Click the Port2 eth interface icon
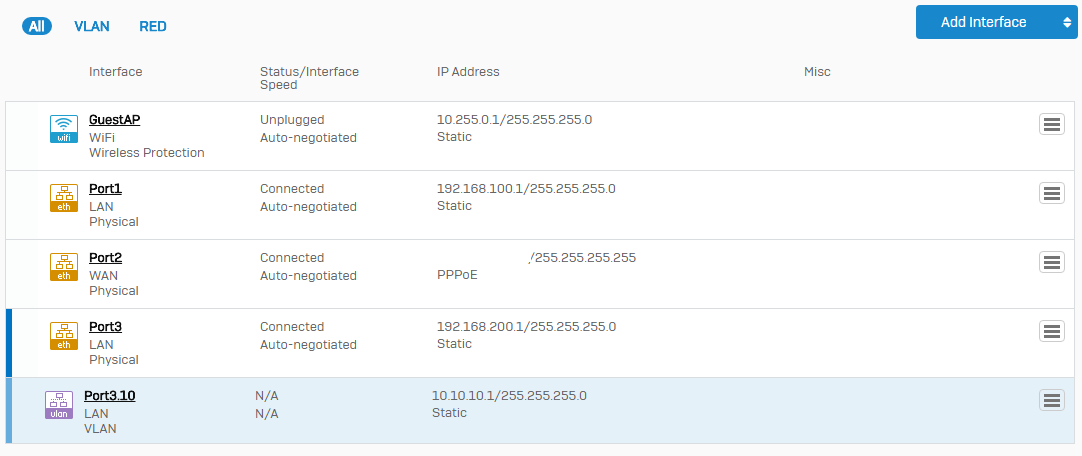The image size is (1082, 456). [x=63, y=267]
